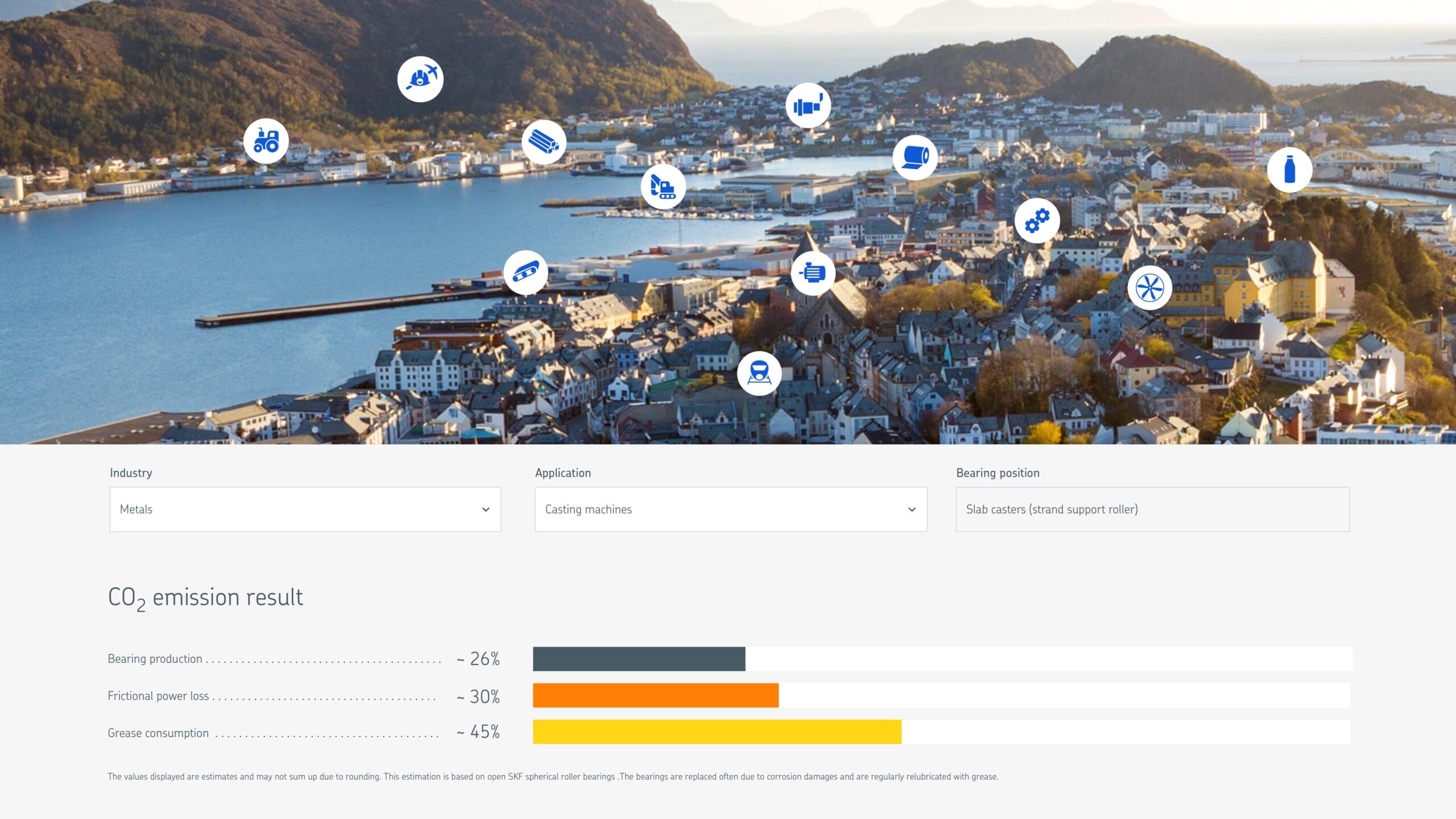Click the Industry dropdown chevron arrow
Viewport: 1456px width, 819px height.
click(x=486, y=510)
